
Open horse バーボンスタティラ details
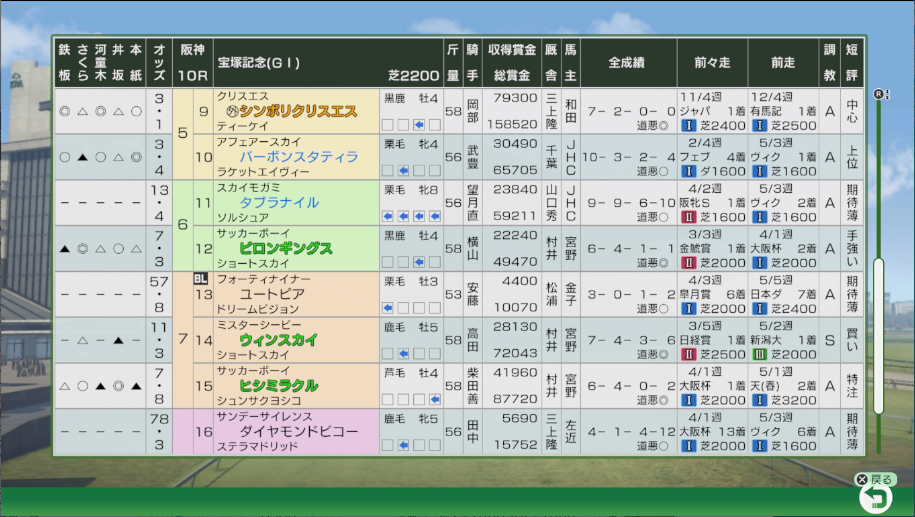(298, 157)
